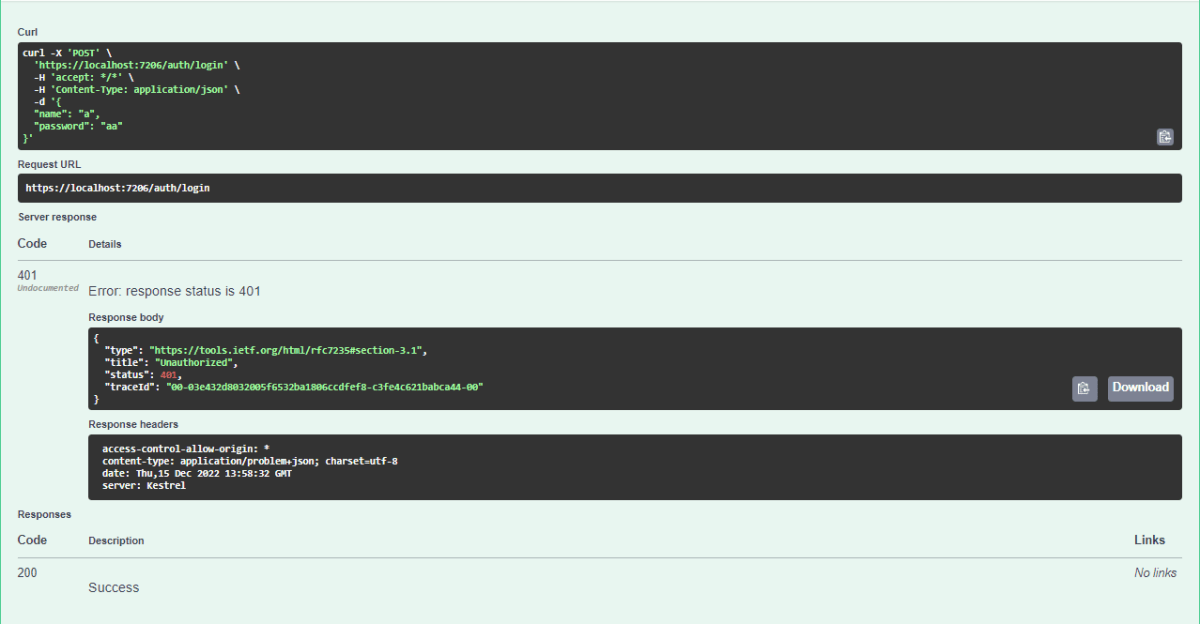Click the 'Response body' label
The image size is (1200, 624).
click(x=126, y=317)
